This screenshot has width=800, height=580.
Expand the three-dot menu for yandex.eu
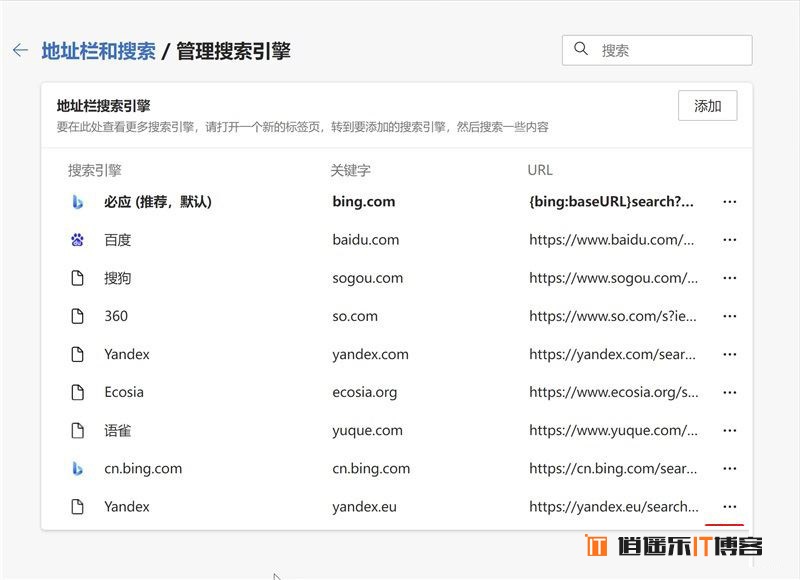click(729, 506)
